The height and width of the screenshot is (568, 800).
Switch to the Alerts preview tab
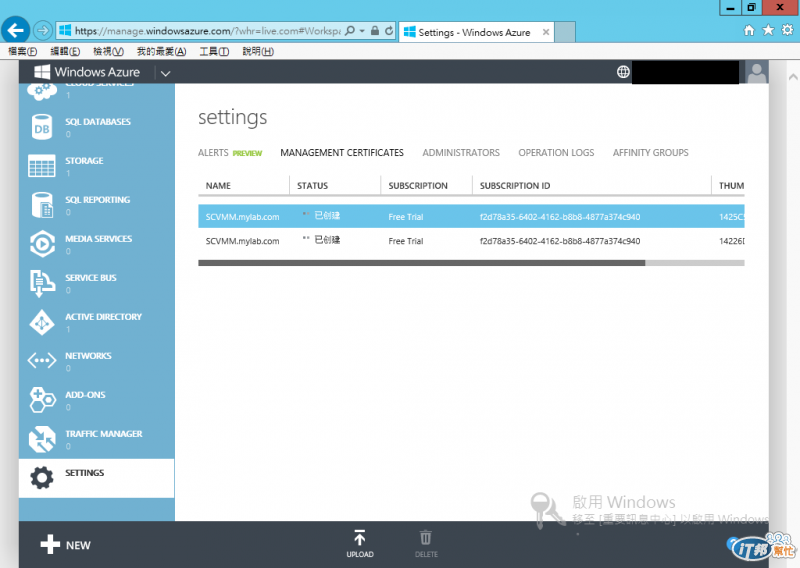point(230,153)
